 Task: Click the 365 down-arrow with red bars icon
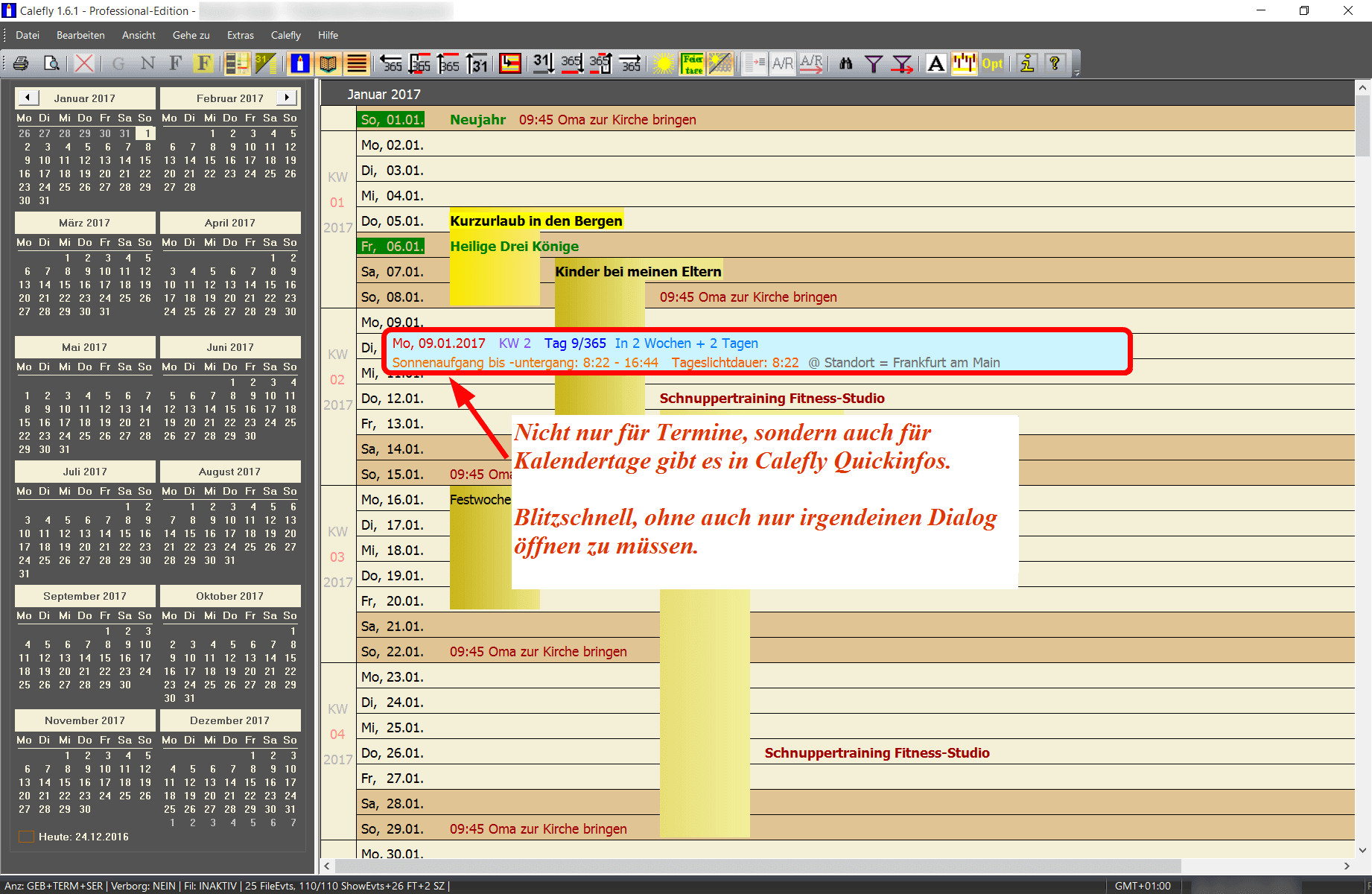coord(420,63)
